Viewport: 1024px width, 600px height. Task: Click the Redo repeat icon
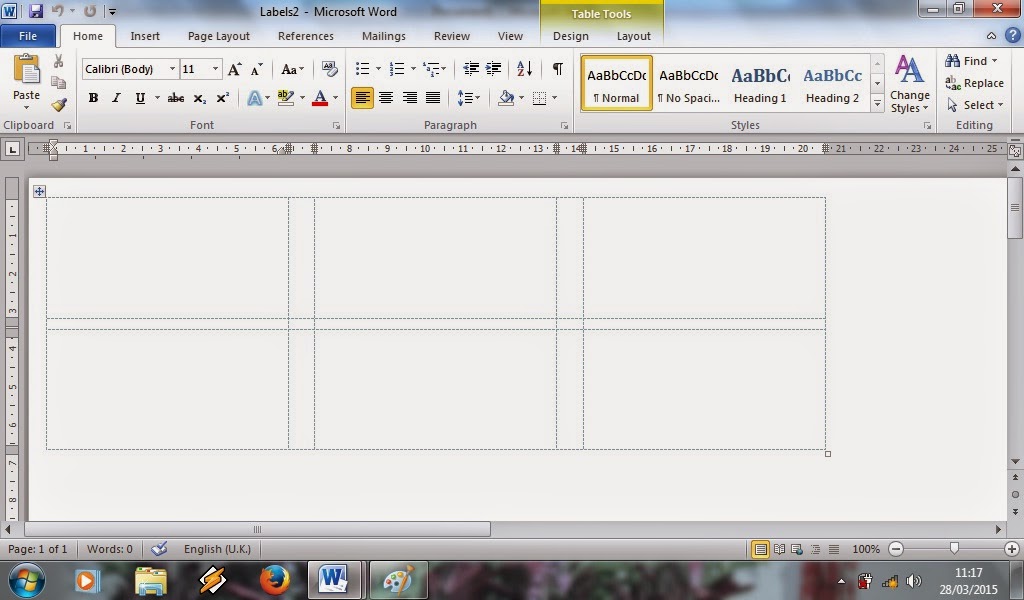pyautogui.click(x=90, y=11)
